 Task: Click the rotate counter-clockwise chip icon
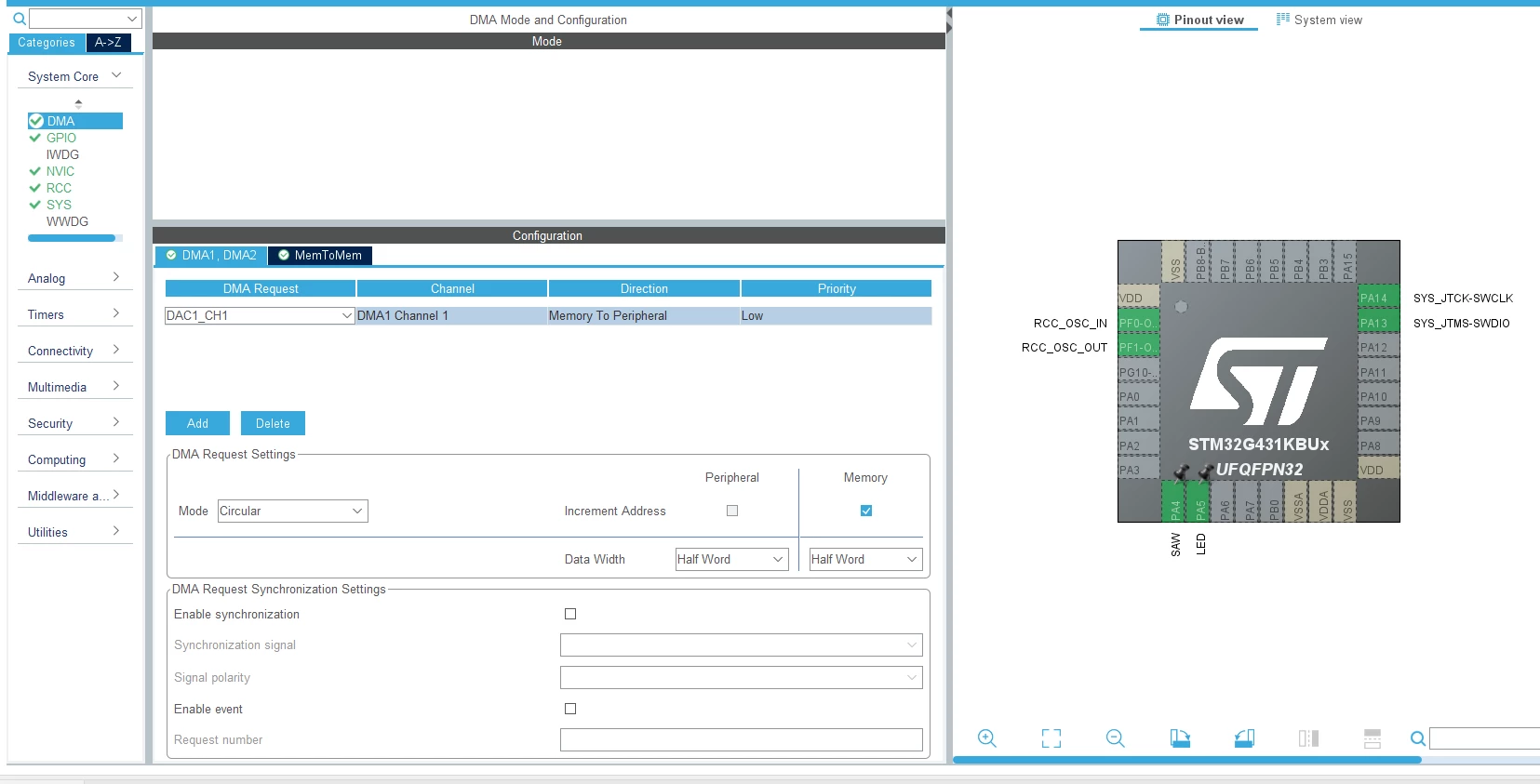click(1244, 738)
